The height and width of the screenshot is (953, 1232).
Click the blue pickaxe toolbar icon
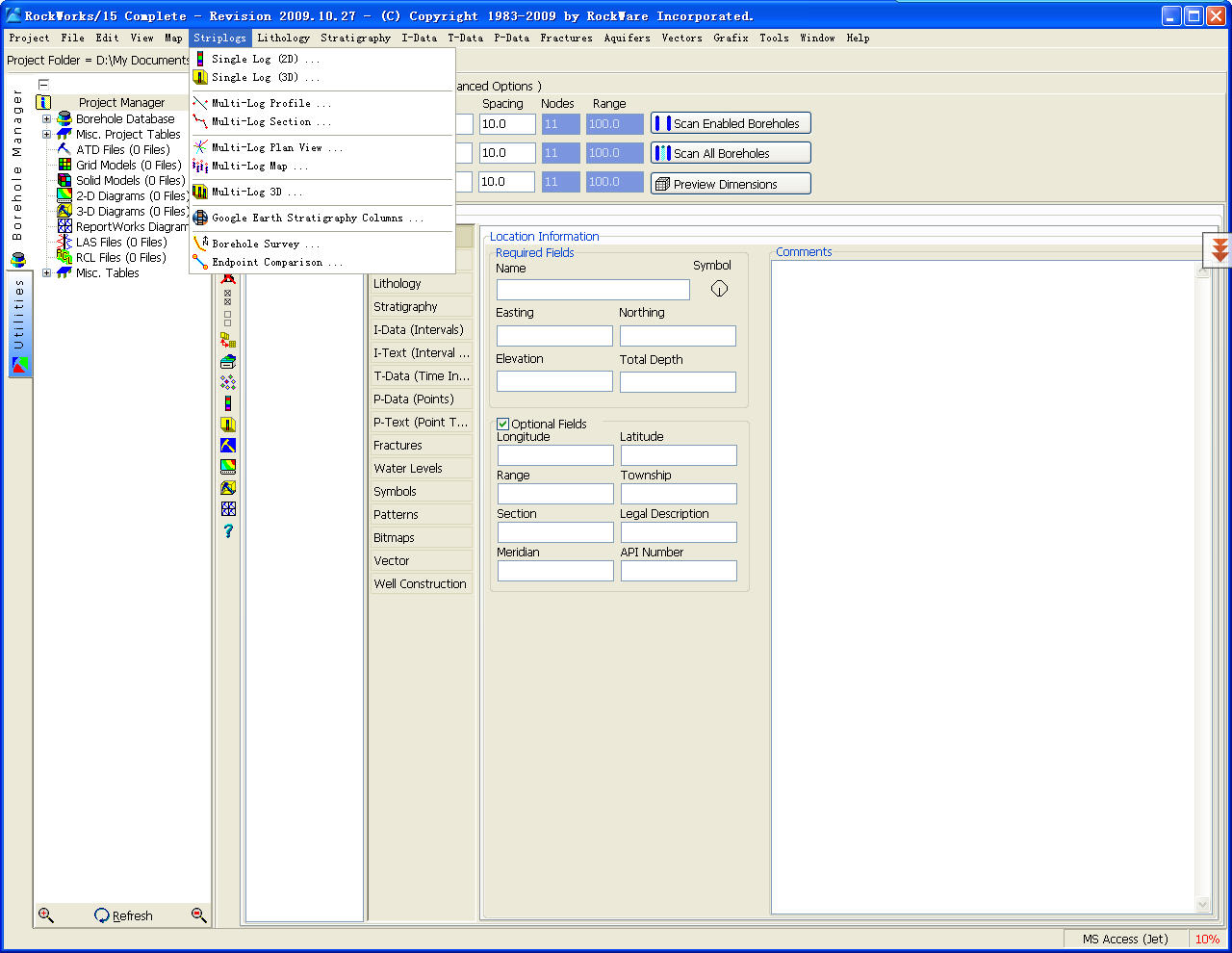tap(228, 446)
